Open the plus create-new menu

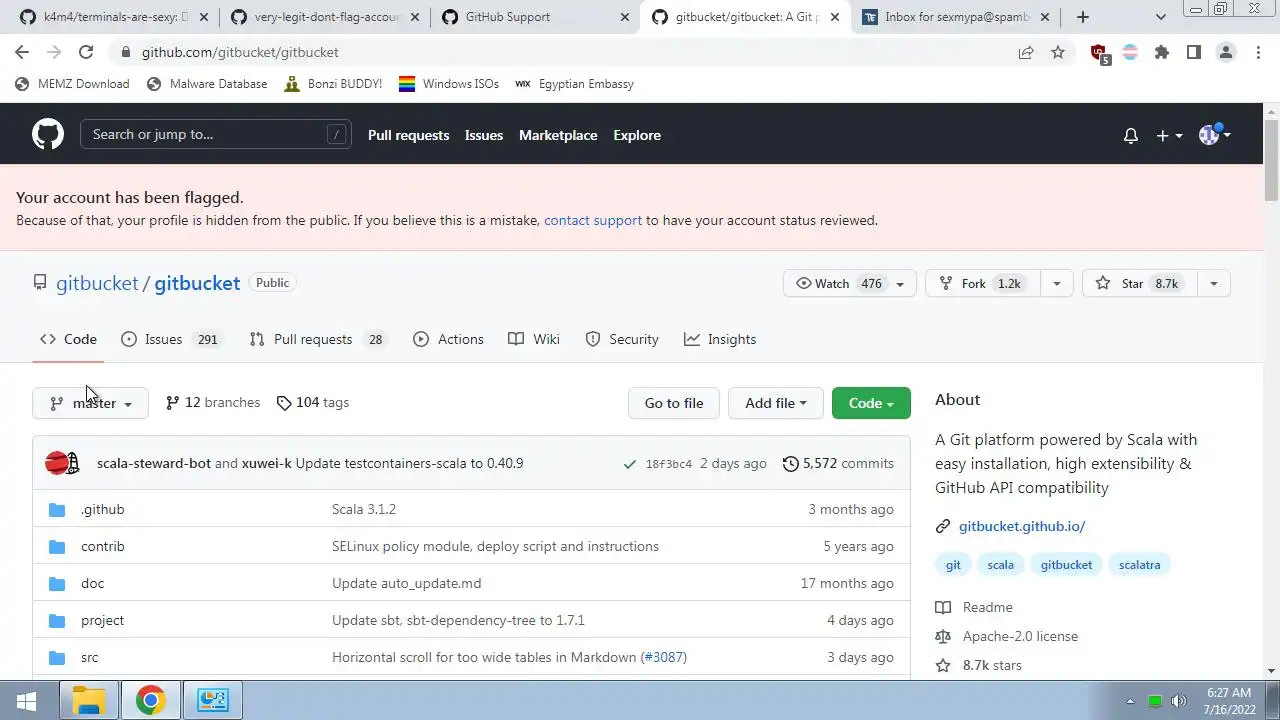pyautogui.click(x=1169, y=135)
